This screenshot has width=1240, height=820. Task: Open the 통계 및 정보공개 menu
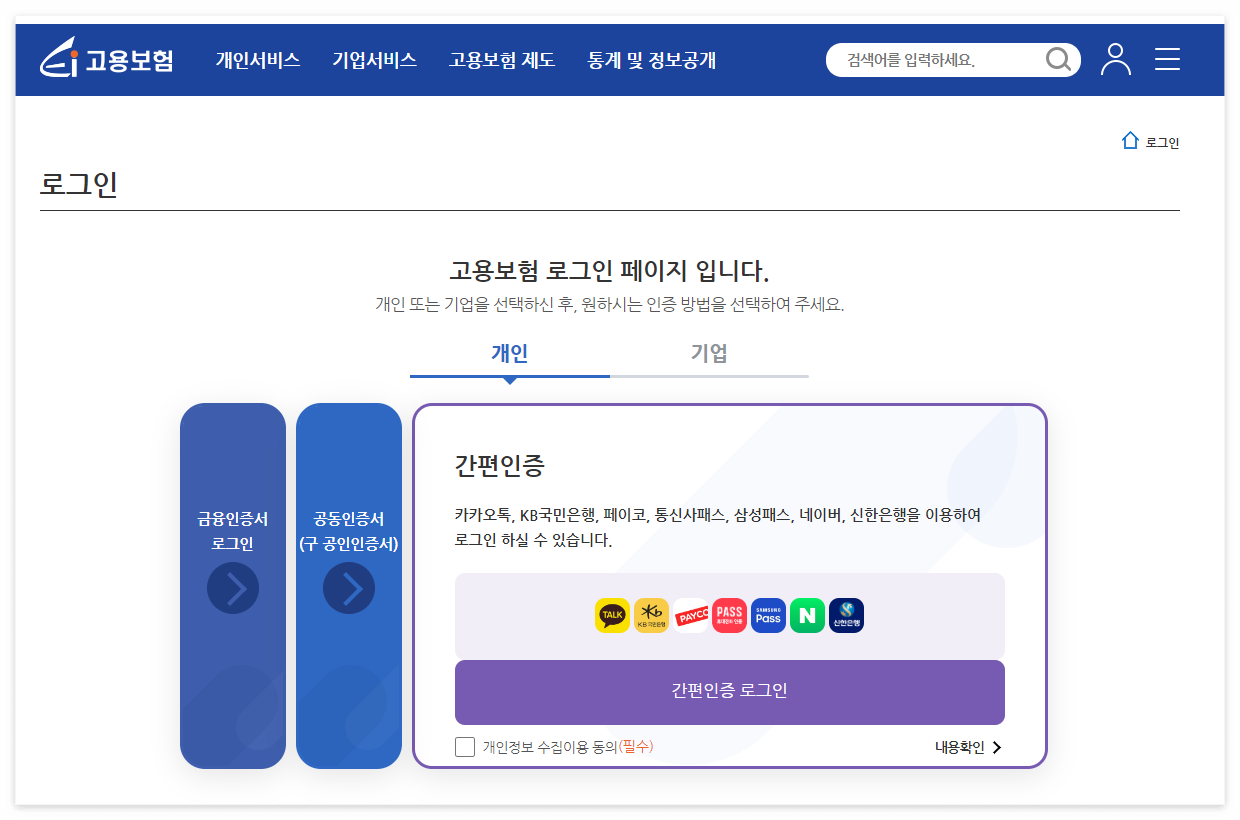[x=652, y=60]
